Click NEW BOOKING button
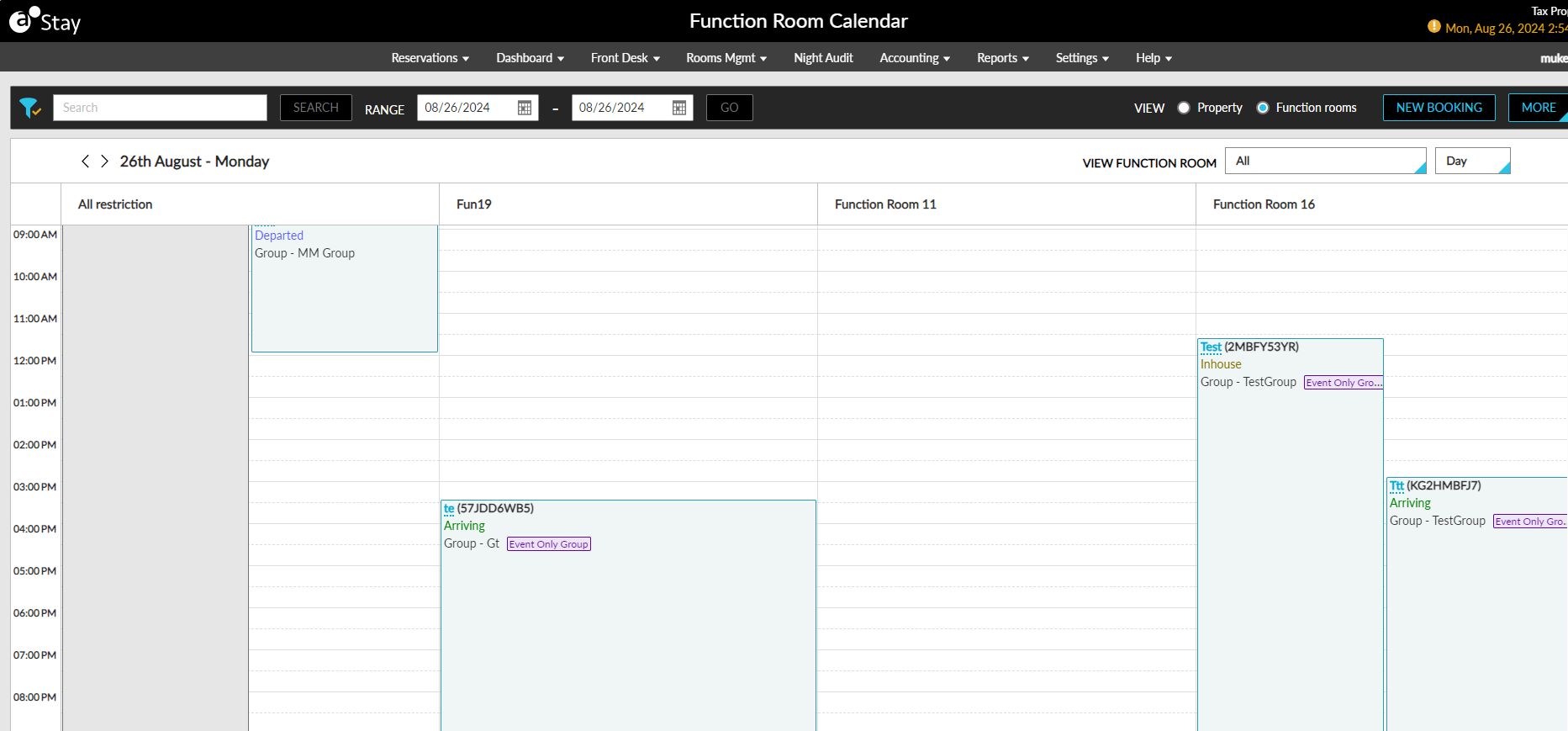 pyautogui.click(x=1439, y=108)
